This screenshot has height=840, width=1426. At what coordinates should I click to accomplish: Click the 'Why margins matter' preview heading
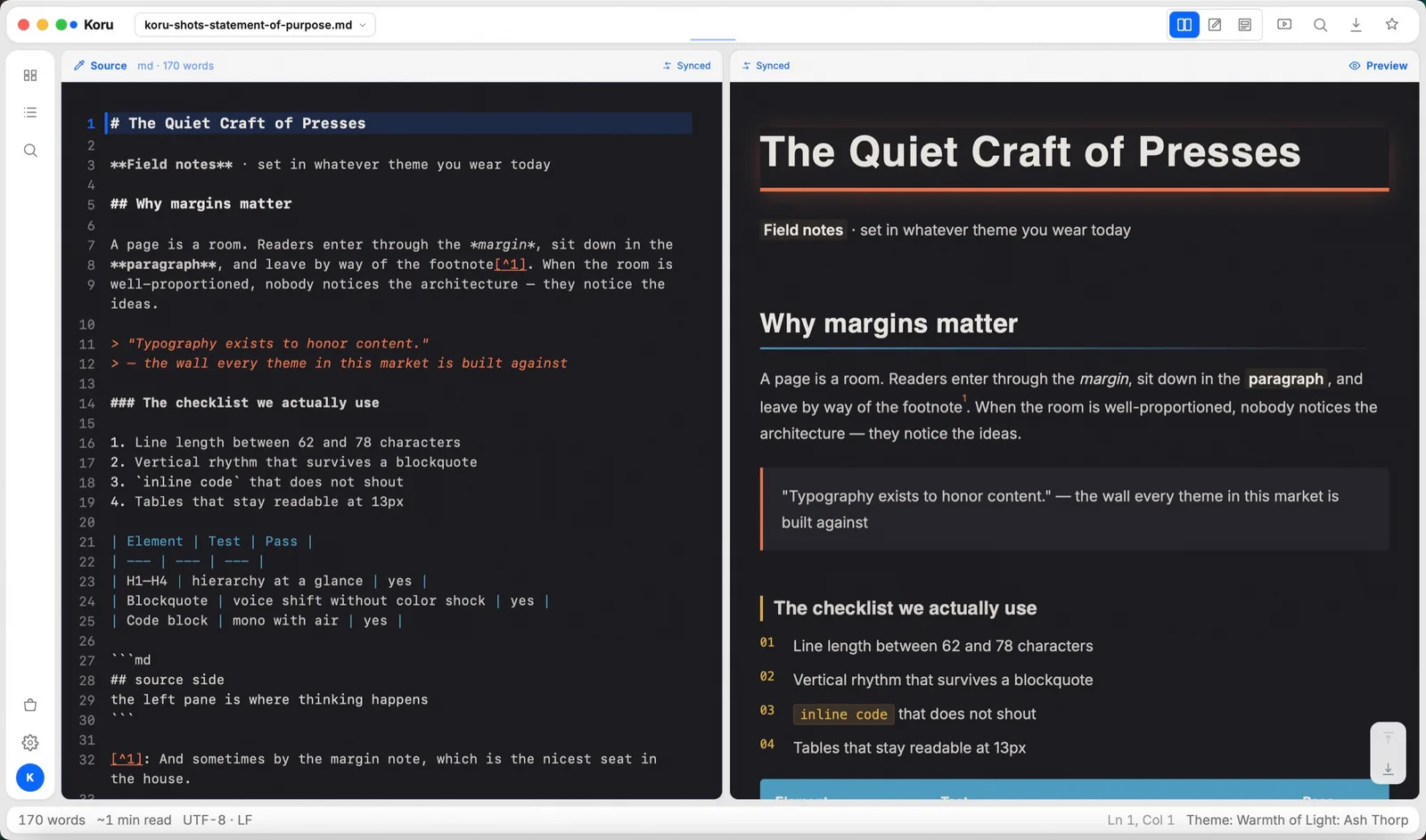pos(889,323)
